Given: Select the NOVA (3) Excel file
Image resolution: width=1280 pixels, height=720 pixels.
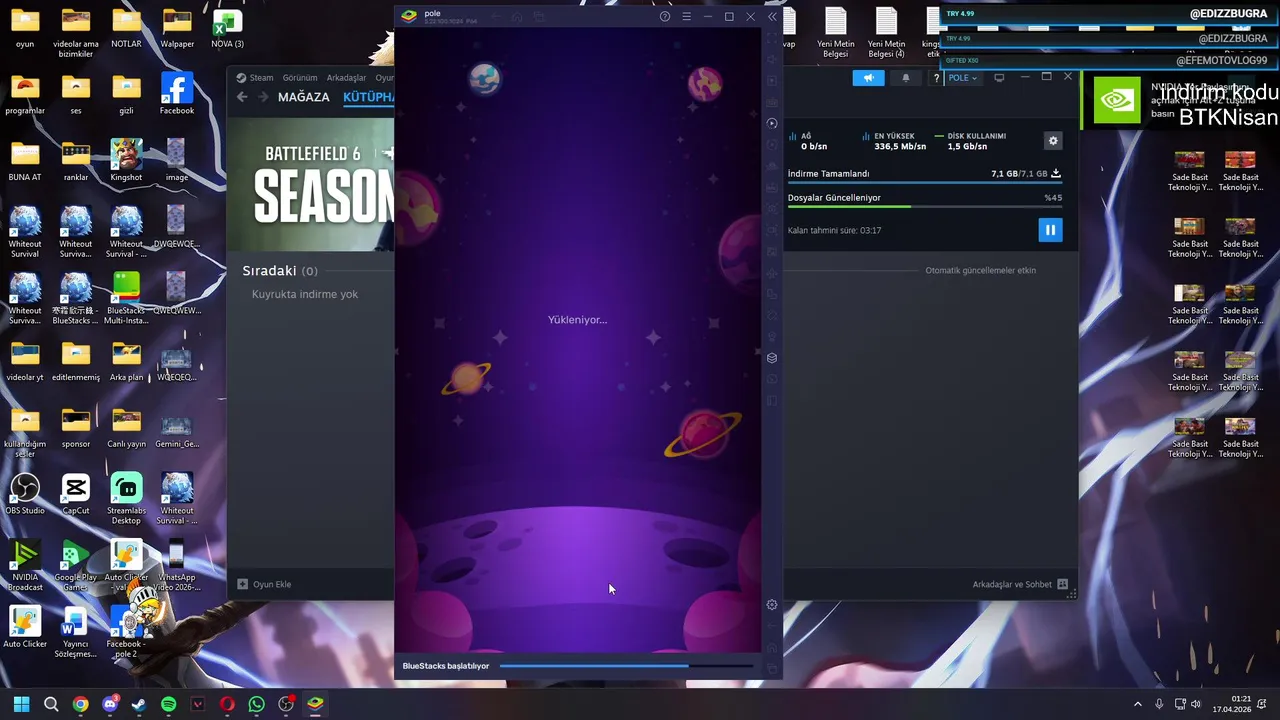Looking at the screenshot, I should (227, 28).
